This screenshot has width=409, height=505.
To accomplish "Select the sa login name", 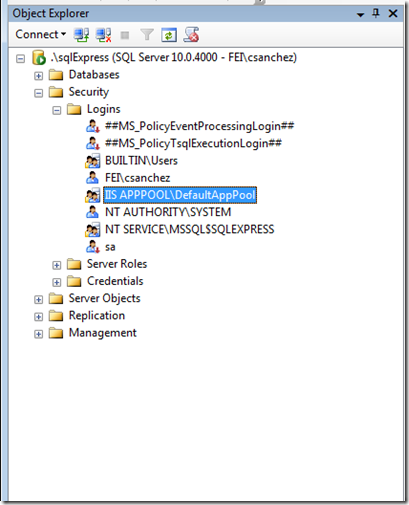I will [110, 247].
